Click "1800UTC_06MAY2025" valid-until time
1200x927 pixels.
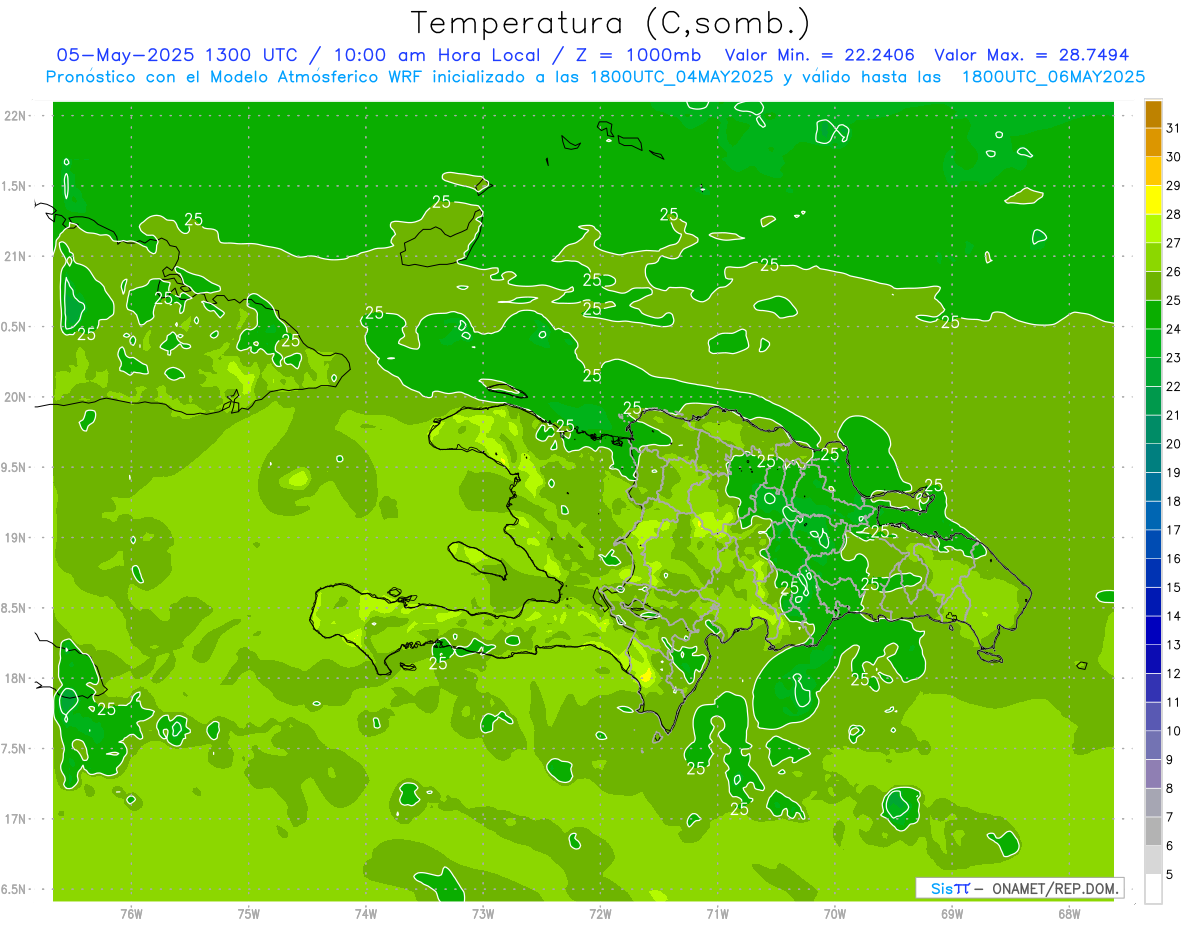1053,77
